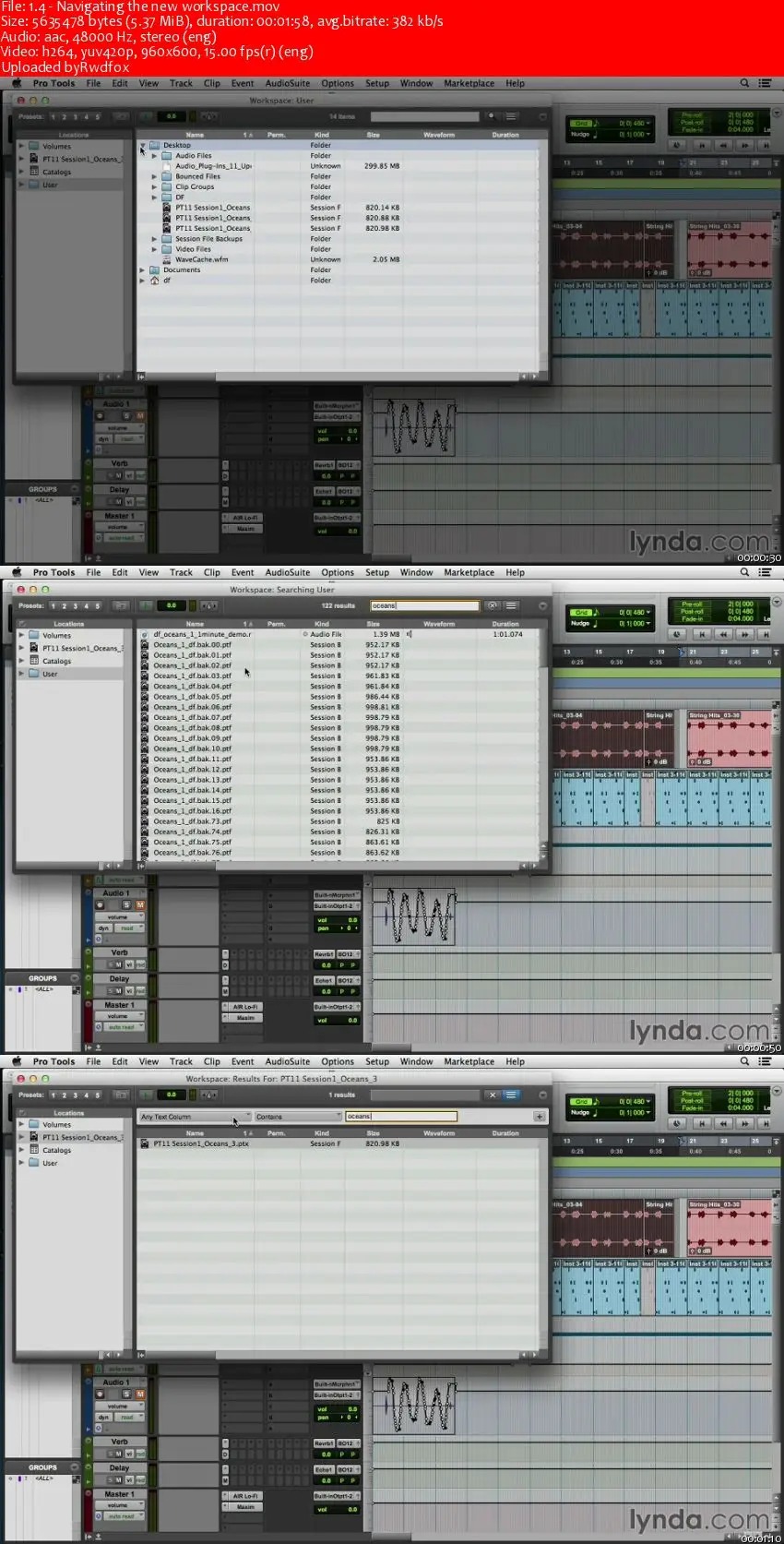Click the AIR Lo-Fi insert below Workspace: User
The image size is (784, 1544).
pyautogui.click(x=244, y=518)
